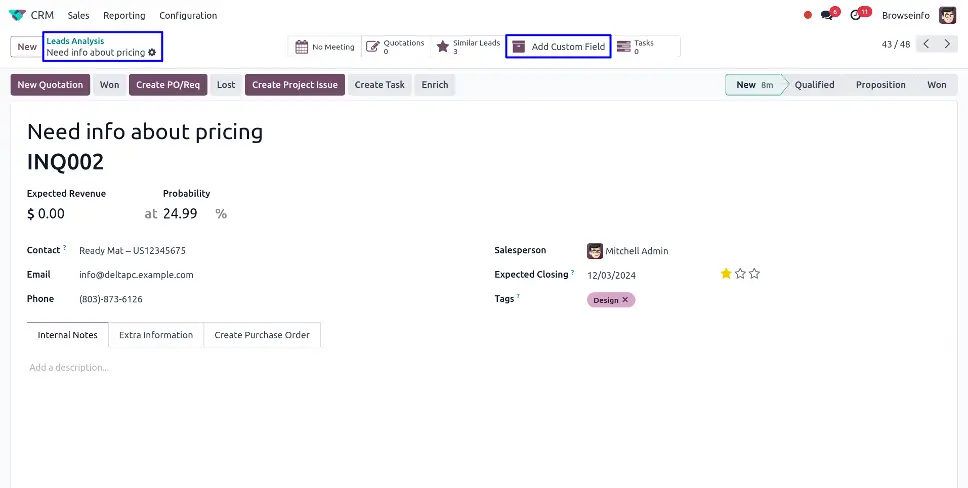968x488 pixels.
Task: Set priority to two stars
Action: tap(740, 273)
